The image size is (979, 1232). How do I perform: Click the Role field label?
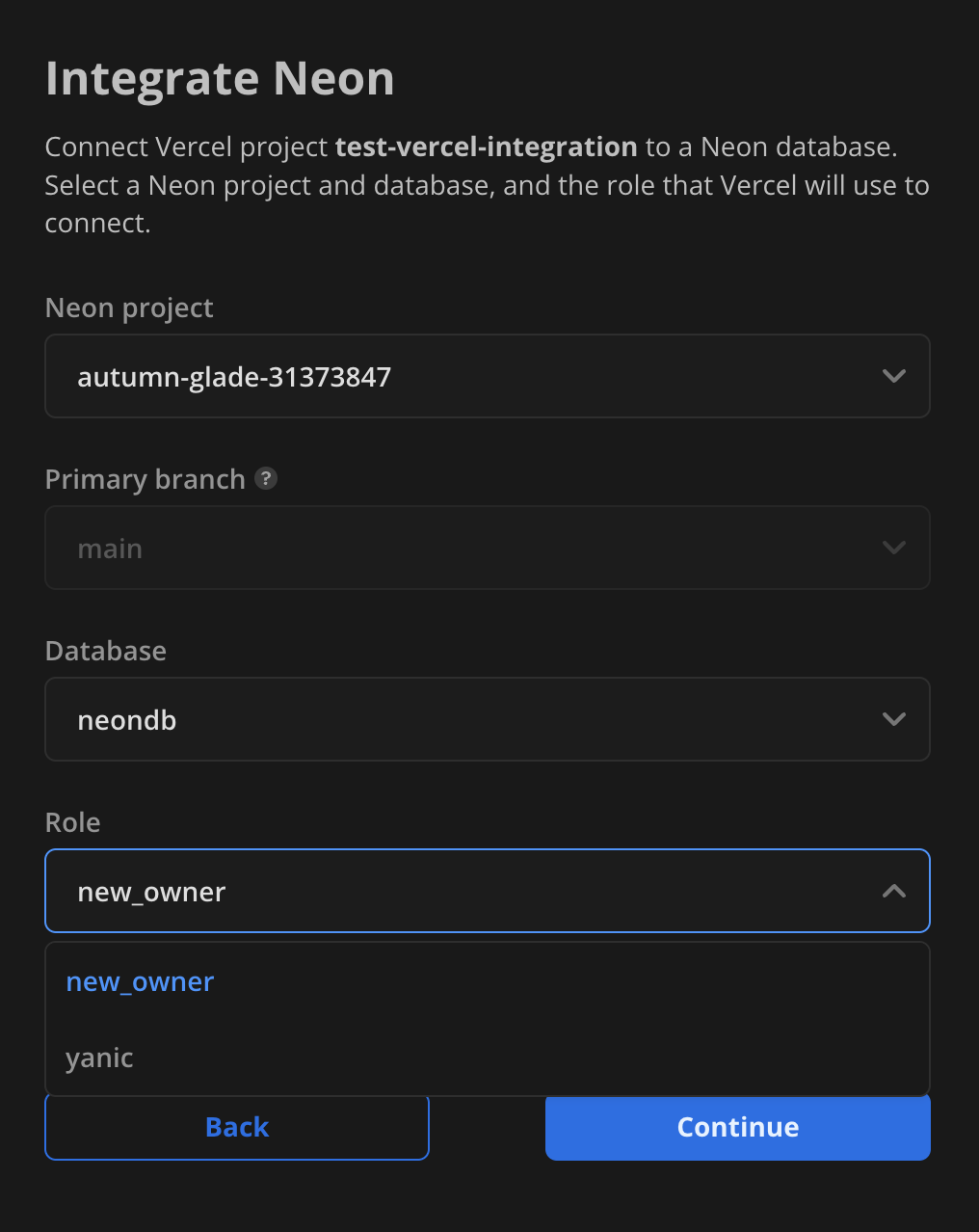tap(73, 822)
